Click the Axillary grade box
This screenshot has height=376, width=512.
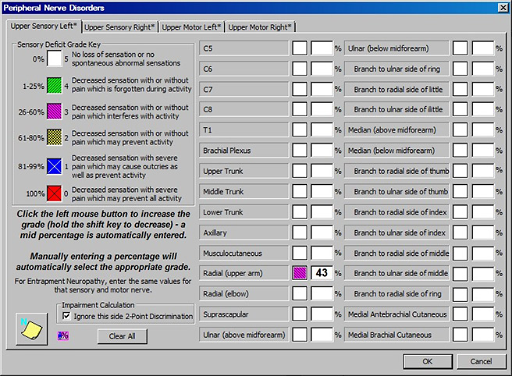coord(300,233)
